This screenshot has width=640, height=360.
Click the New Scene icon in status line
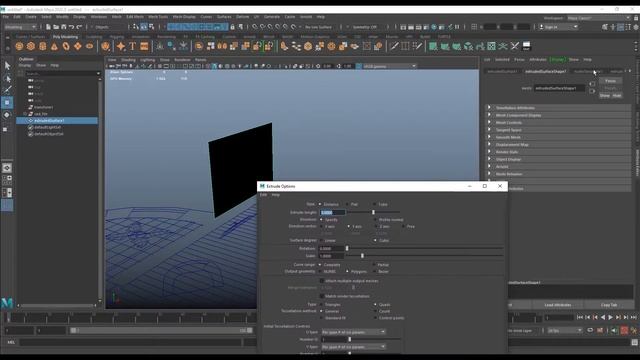[x=48, y=27]
